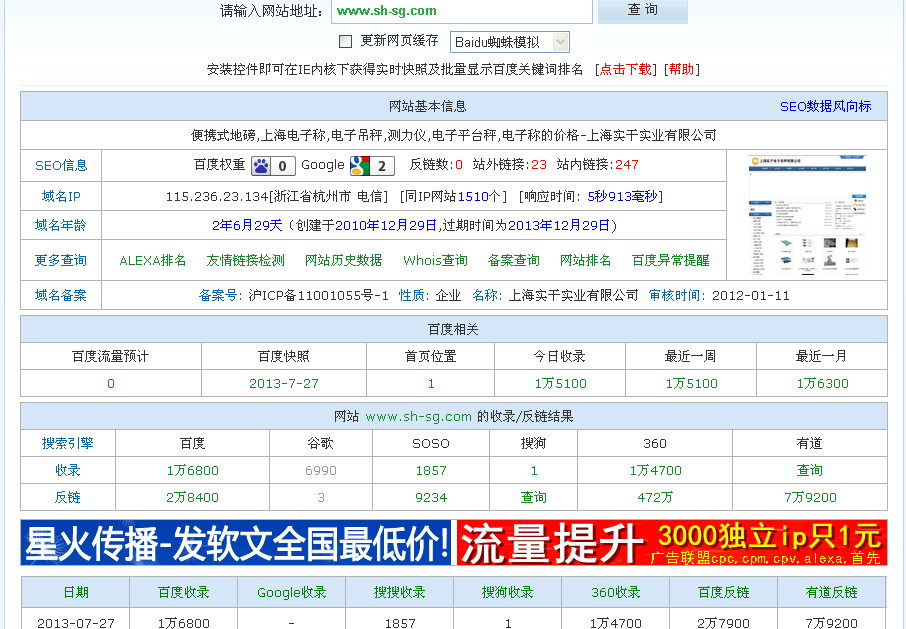This screenshot has height=629, width=906.
Task: Click Baidu traffic estimate value 0
Action: 111,384
